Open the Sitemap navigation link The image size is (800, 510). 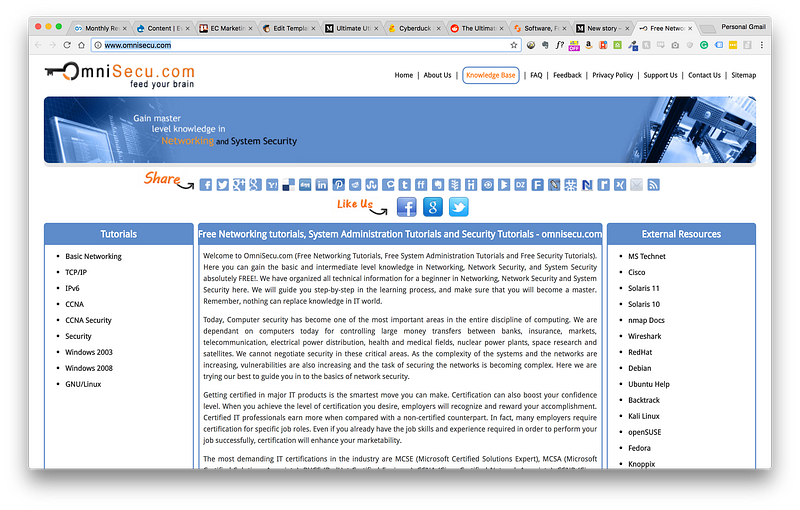pyautogui.click(x=743, y=75)
